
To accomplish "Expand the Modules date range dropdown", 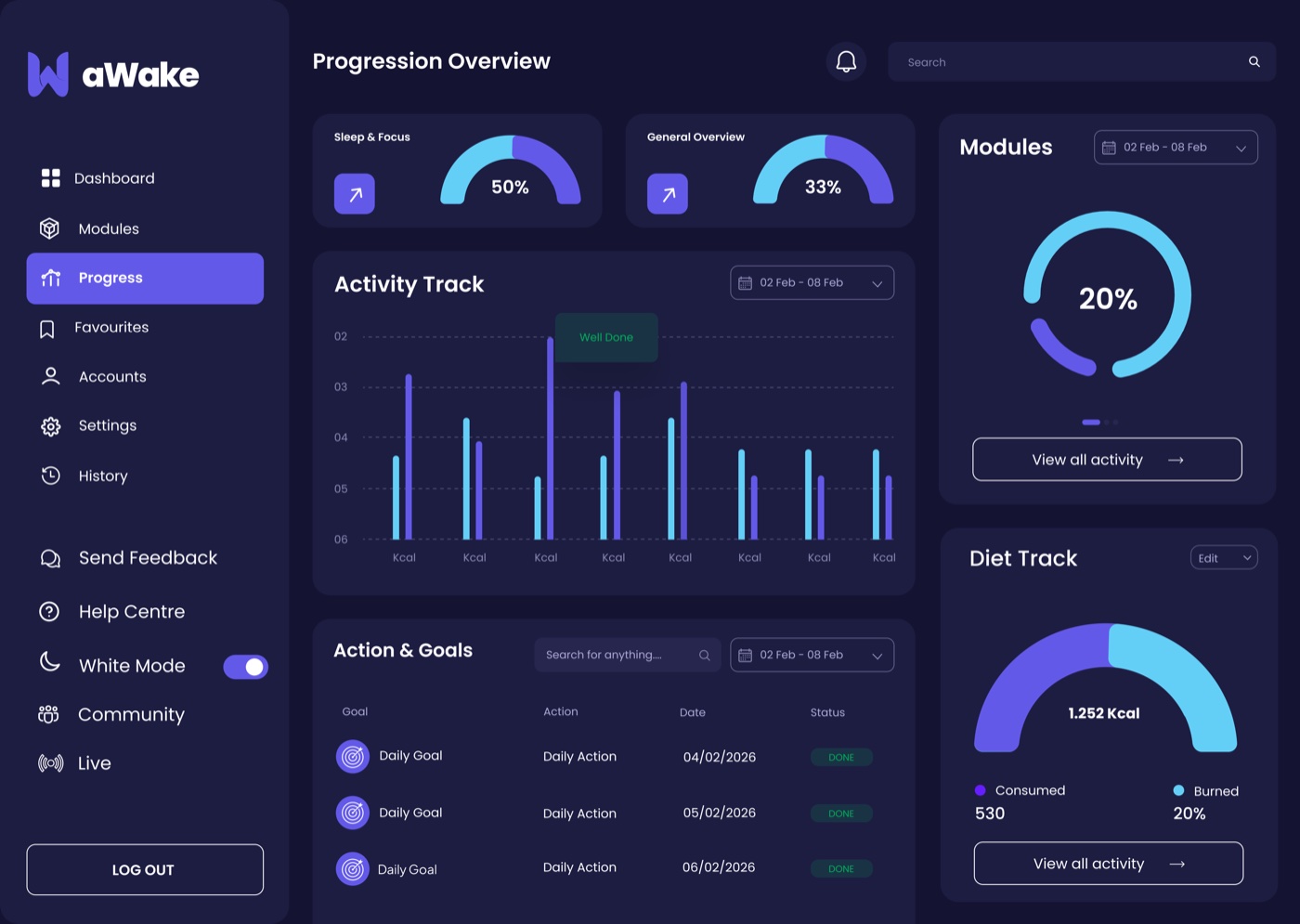I will (1175, 147).
